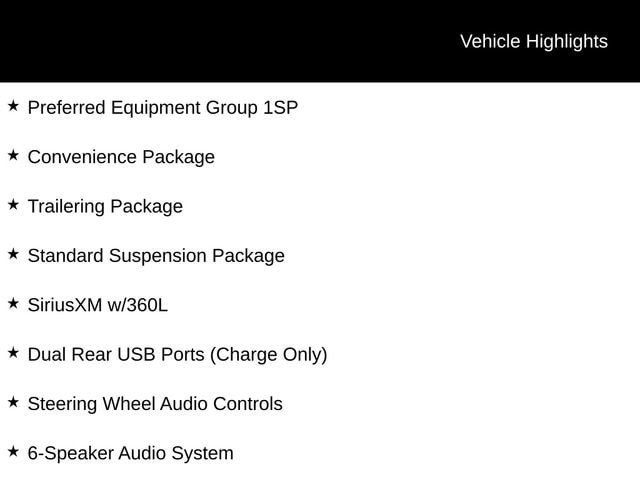Click the star by Standard Suspension Package

tap(13, 254)
